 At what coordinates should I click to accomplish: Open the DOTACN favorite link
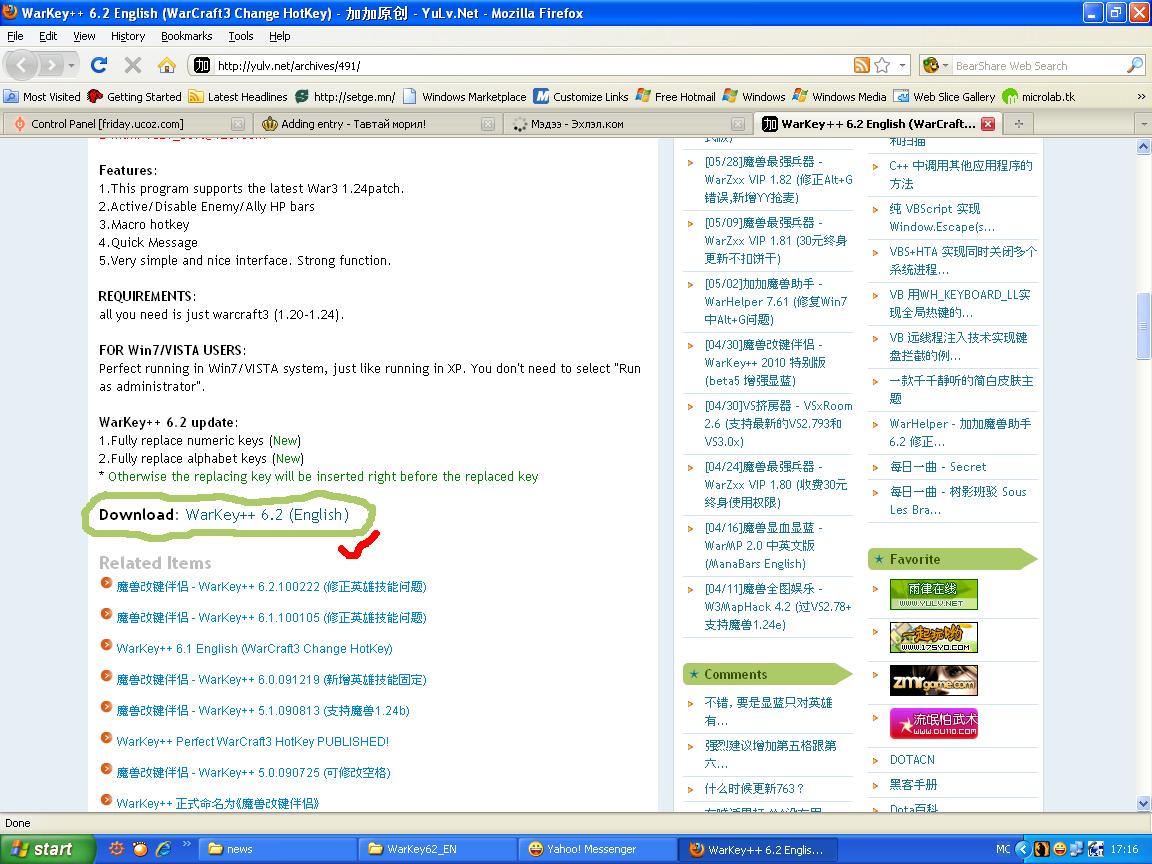coord(912,760)
